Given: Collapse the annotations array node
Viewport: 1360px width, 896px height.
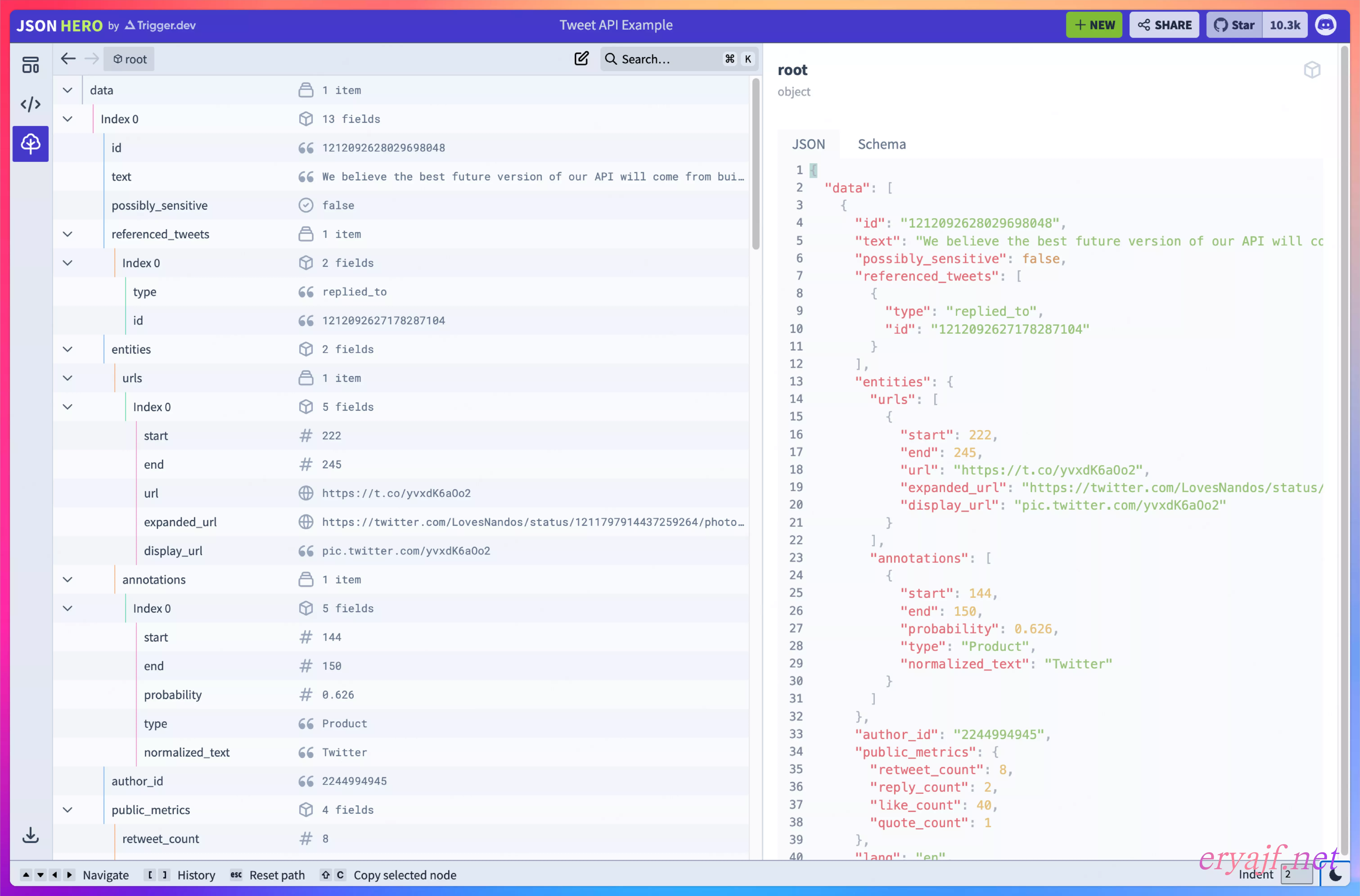Looking at the screenshot, I should (68, 579).
